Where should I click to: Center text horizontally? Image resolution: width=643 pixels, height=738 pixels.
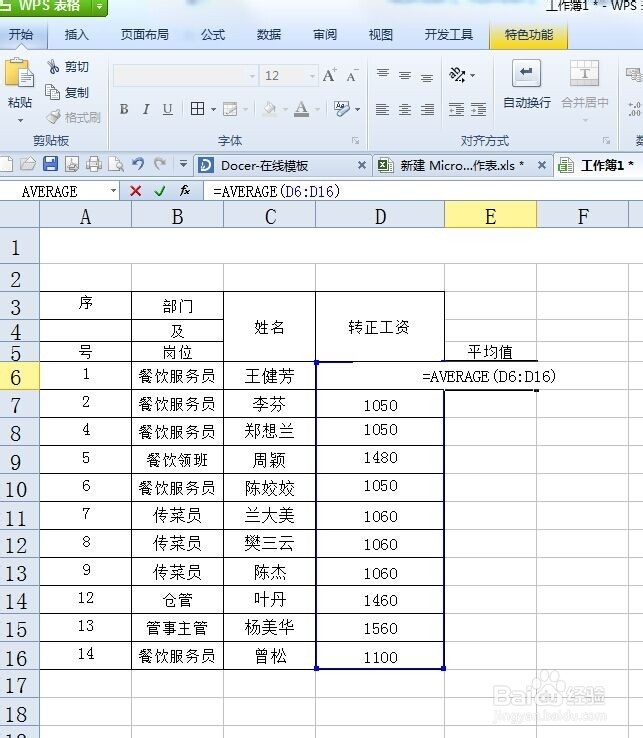[405, 110]
